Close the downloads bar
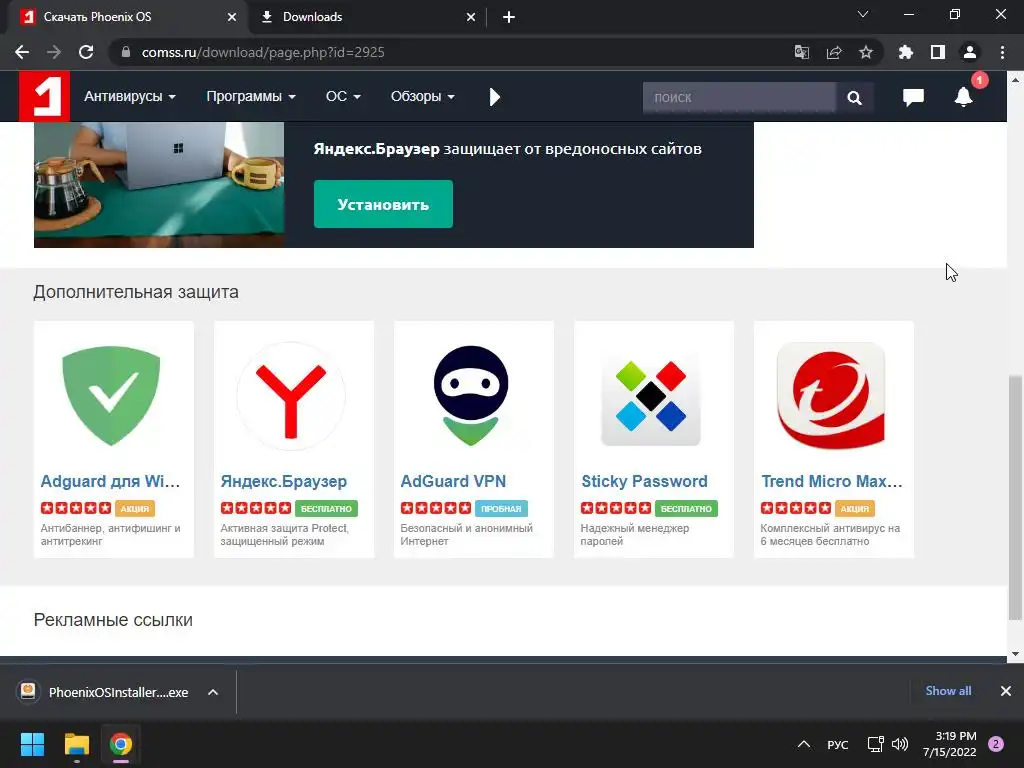 click(x=1006, y=691)
